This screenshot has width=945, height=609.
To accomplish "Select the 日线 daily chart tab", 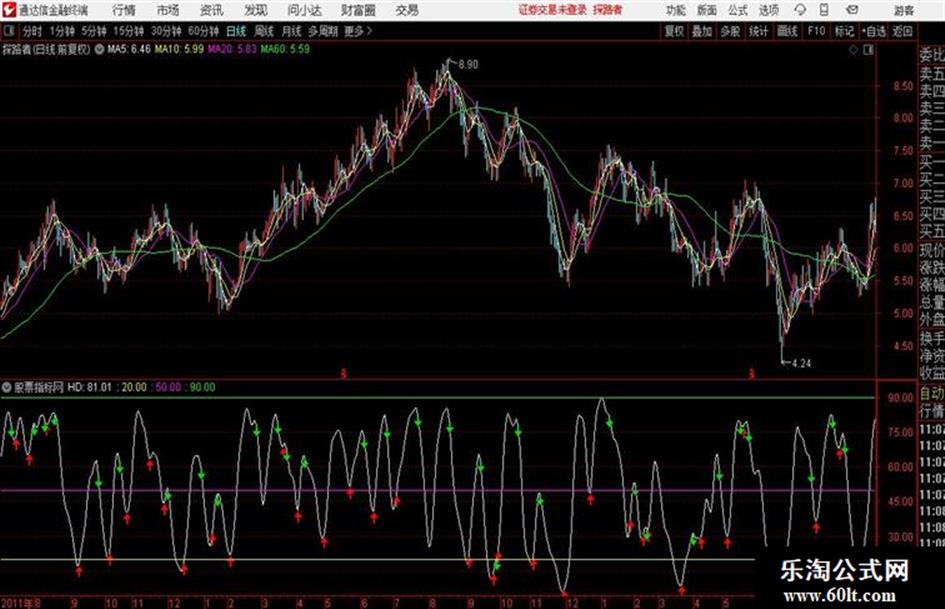I will [x=236, y=31].
